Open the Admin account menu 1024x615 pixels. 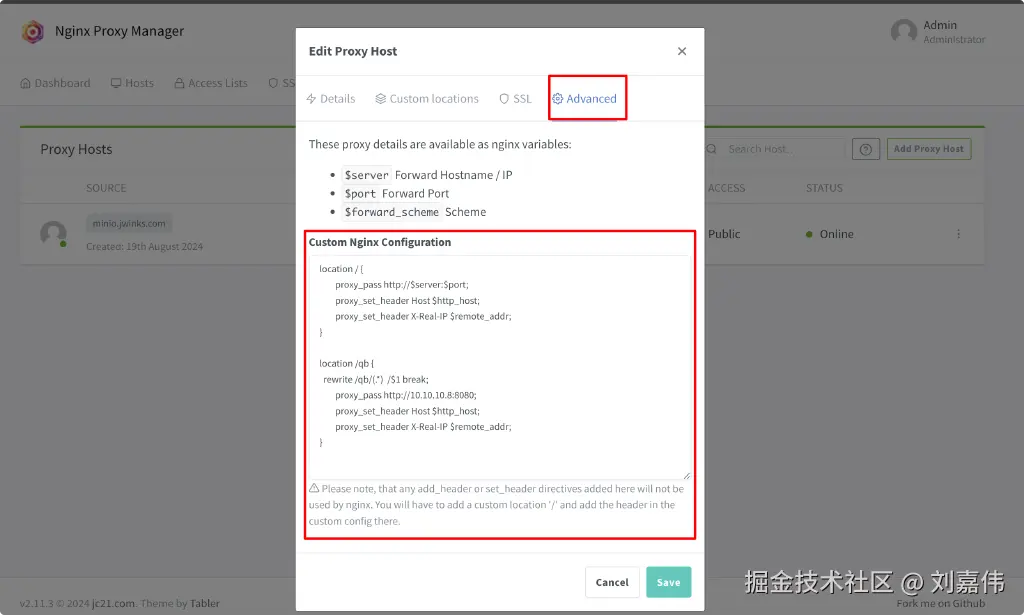pyautogui.click(x=938, y=31)
